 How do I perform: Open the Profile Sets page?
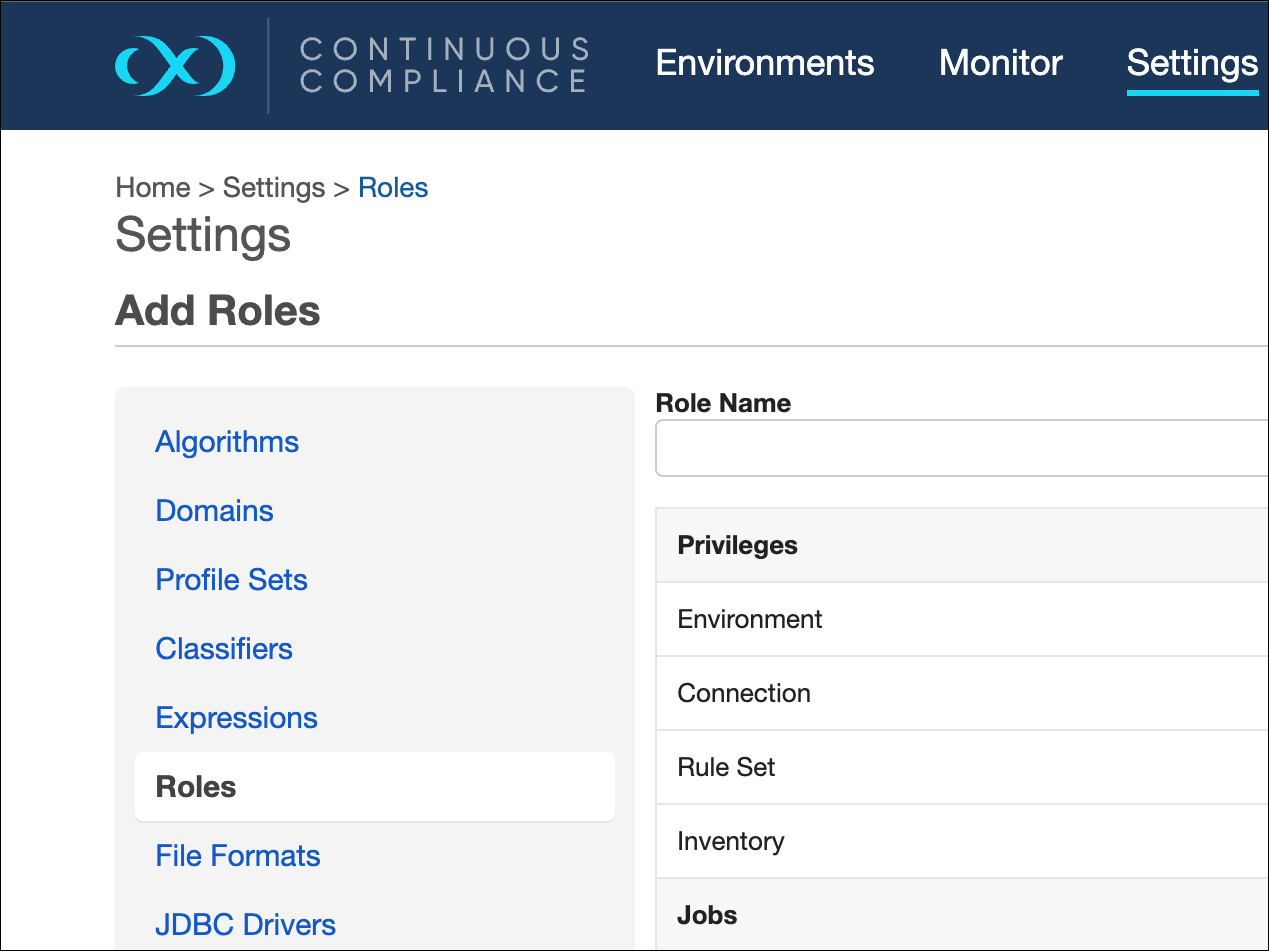coord(231,580)
